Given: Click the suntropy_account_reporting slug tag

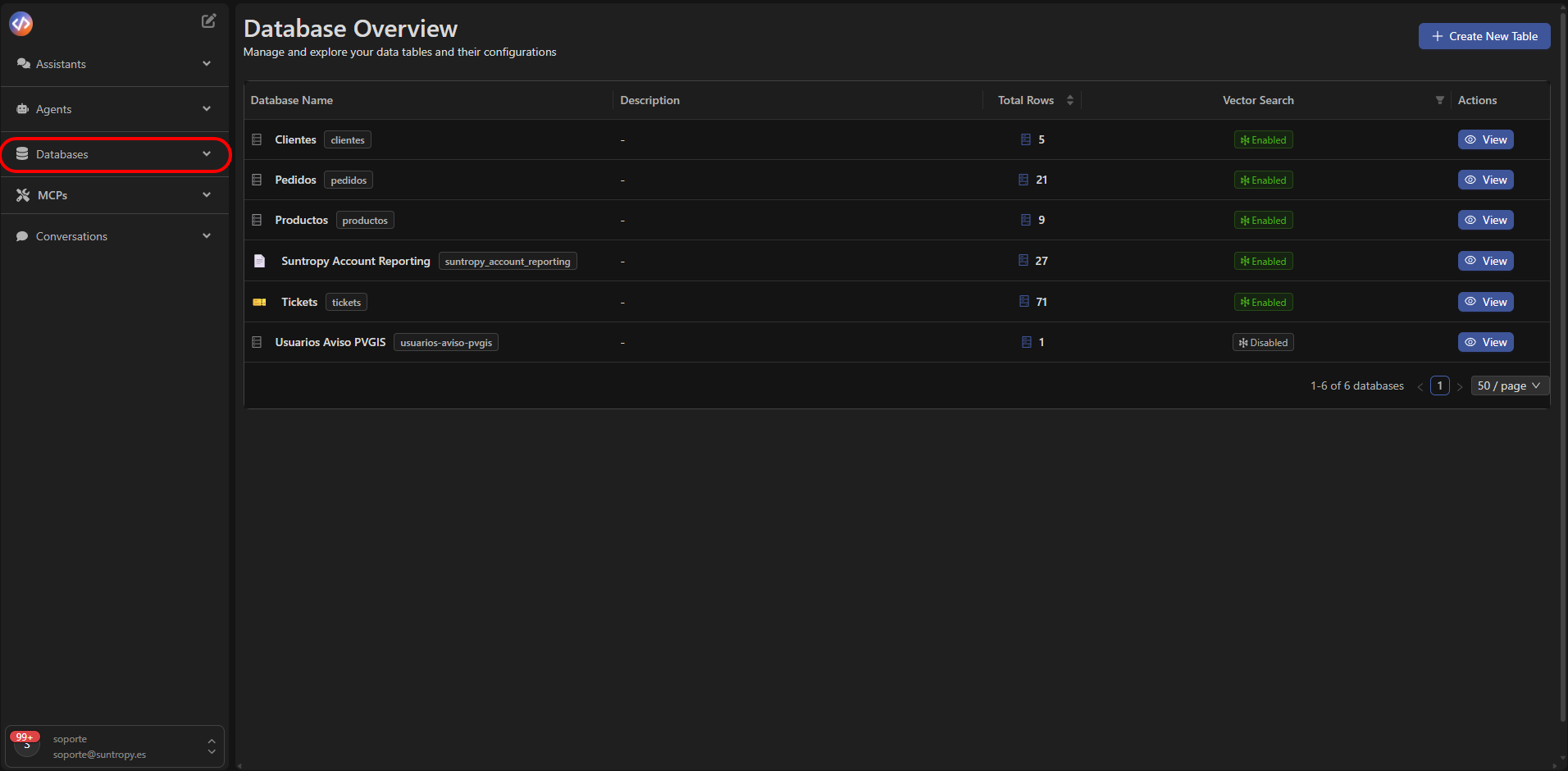Looking at the screenshot, I should (x=508, y=262).
